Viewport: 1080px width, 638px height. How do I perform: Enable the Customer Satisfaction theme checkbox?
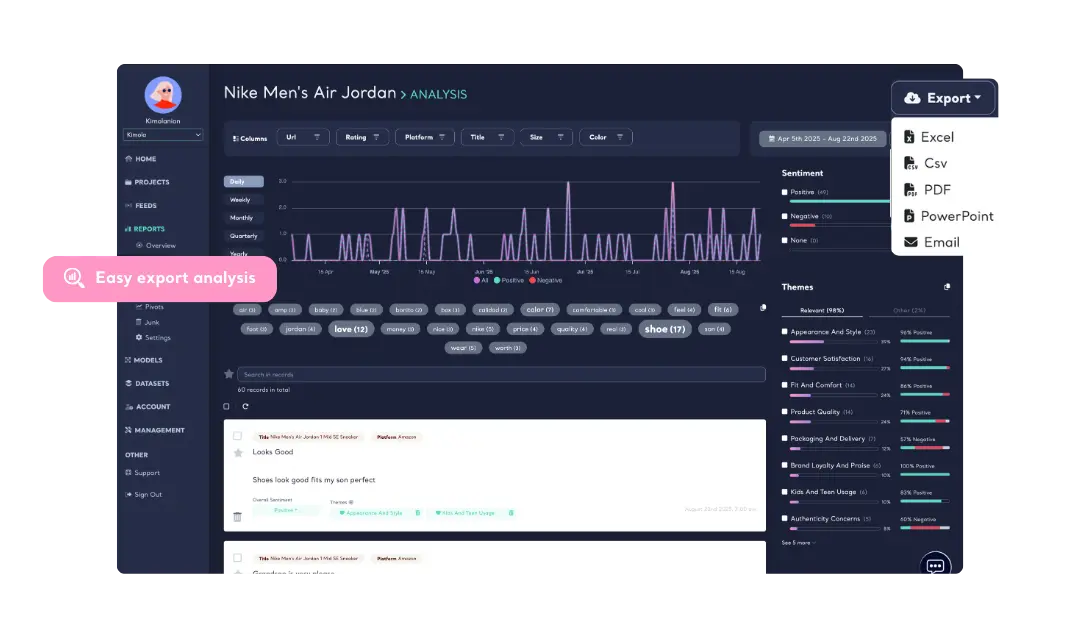[785, 358]
